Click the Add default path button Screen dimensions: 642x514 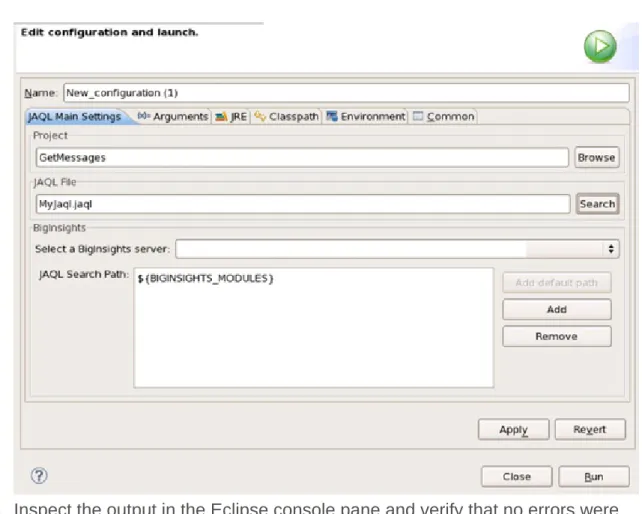tap(557, 283)
